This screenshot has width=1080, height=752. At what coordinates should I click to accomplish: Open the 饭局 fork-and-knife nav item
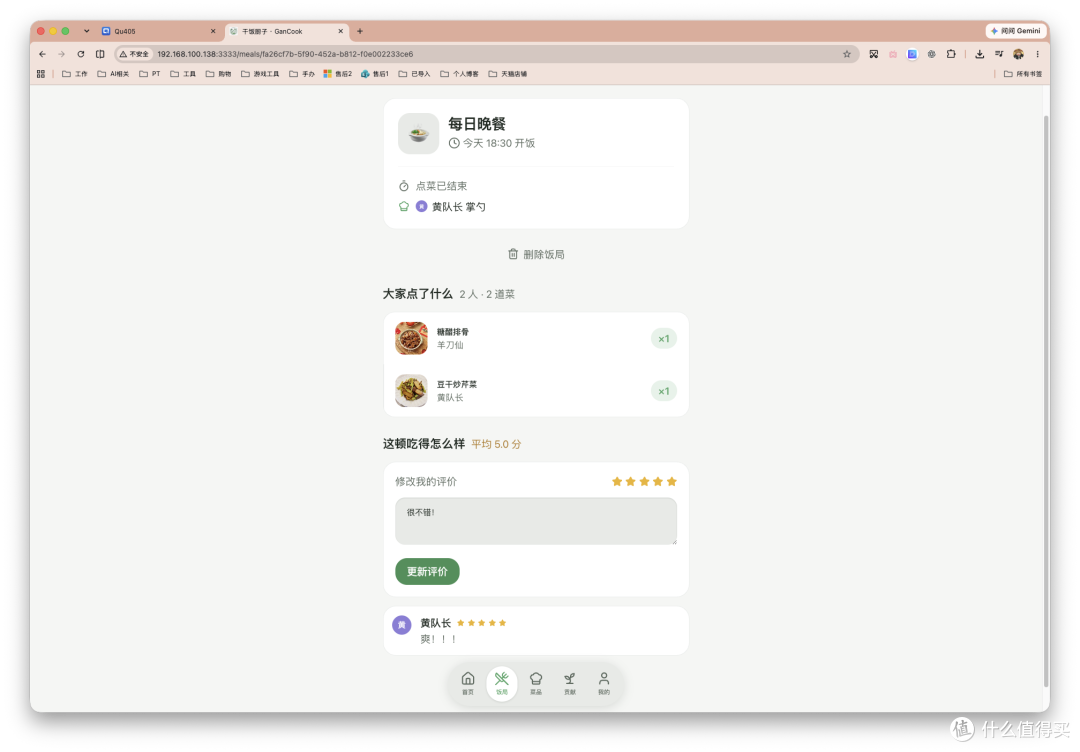[x=501, y=683]
